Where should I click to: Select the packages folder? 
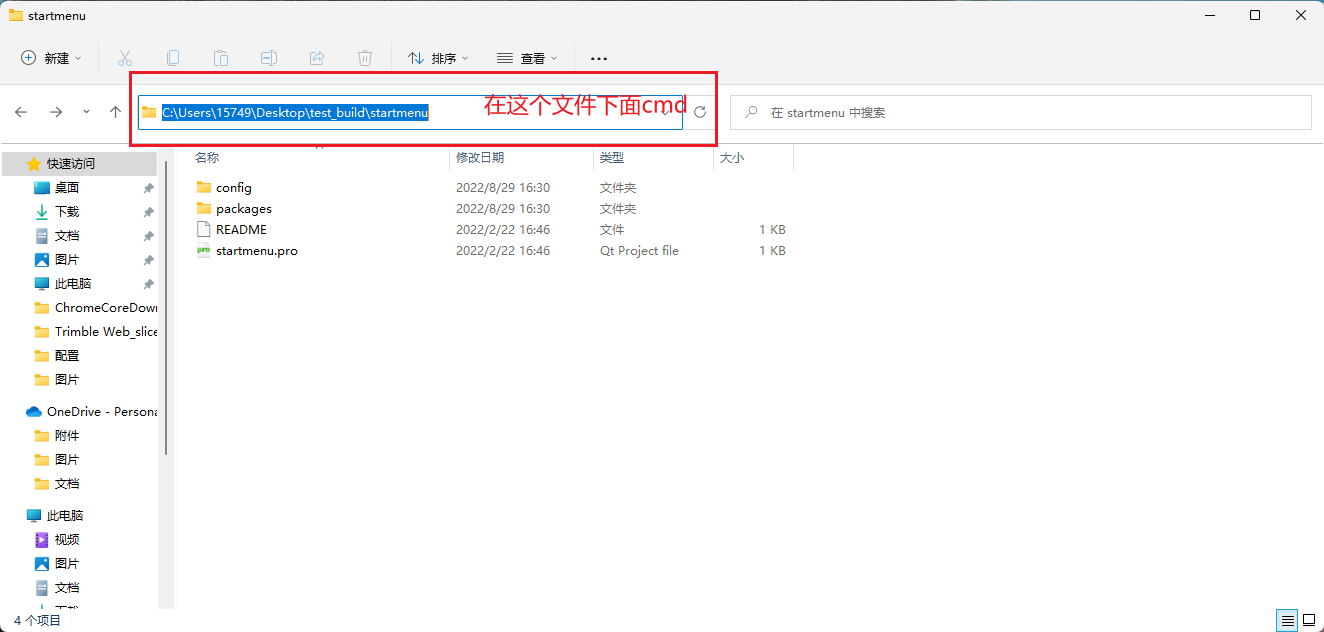[x=243, y=209]
